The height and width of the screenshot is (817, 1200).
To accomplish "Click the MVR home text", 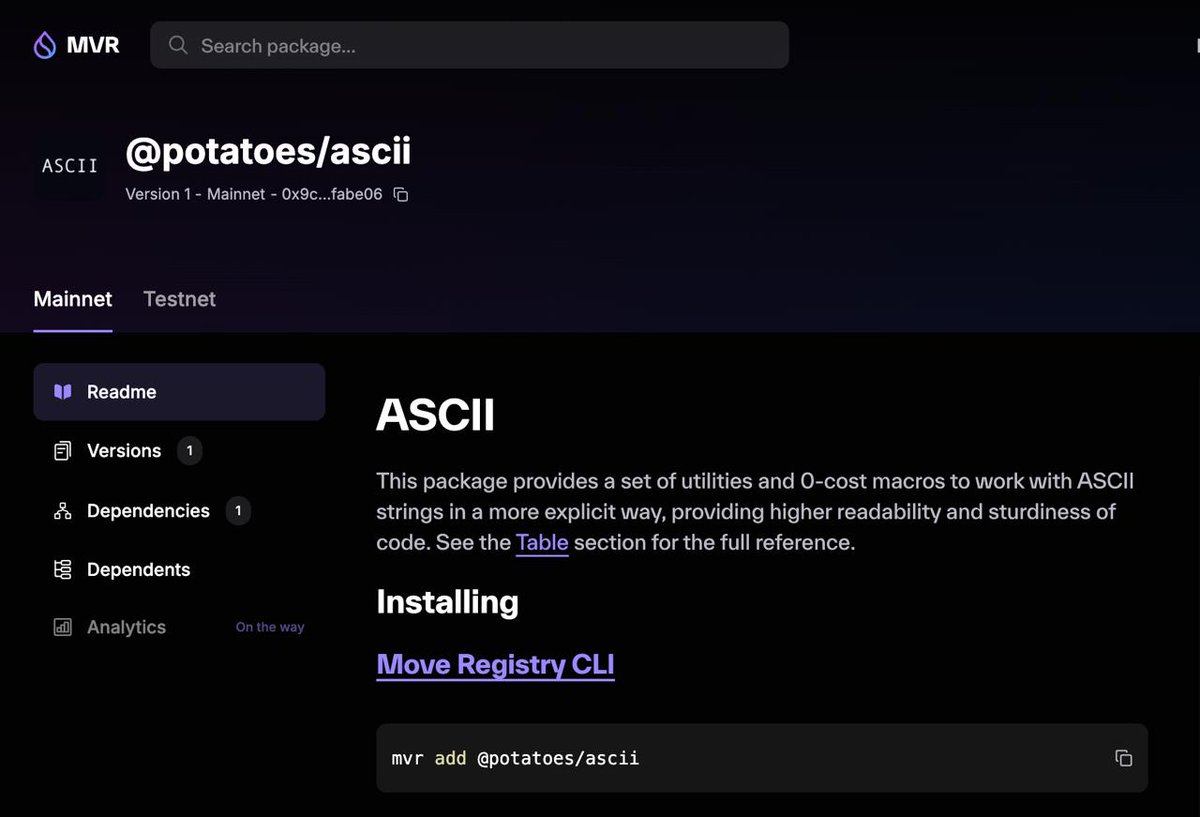I will pos(93,45).
